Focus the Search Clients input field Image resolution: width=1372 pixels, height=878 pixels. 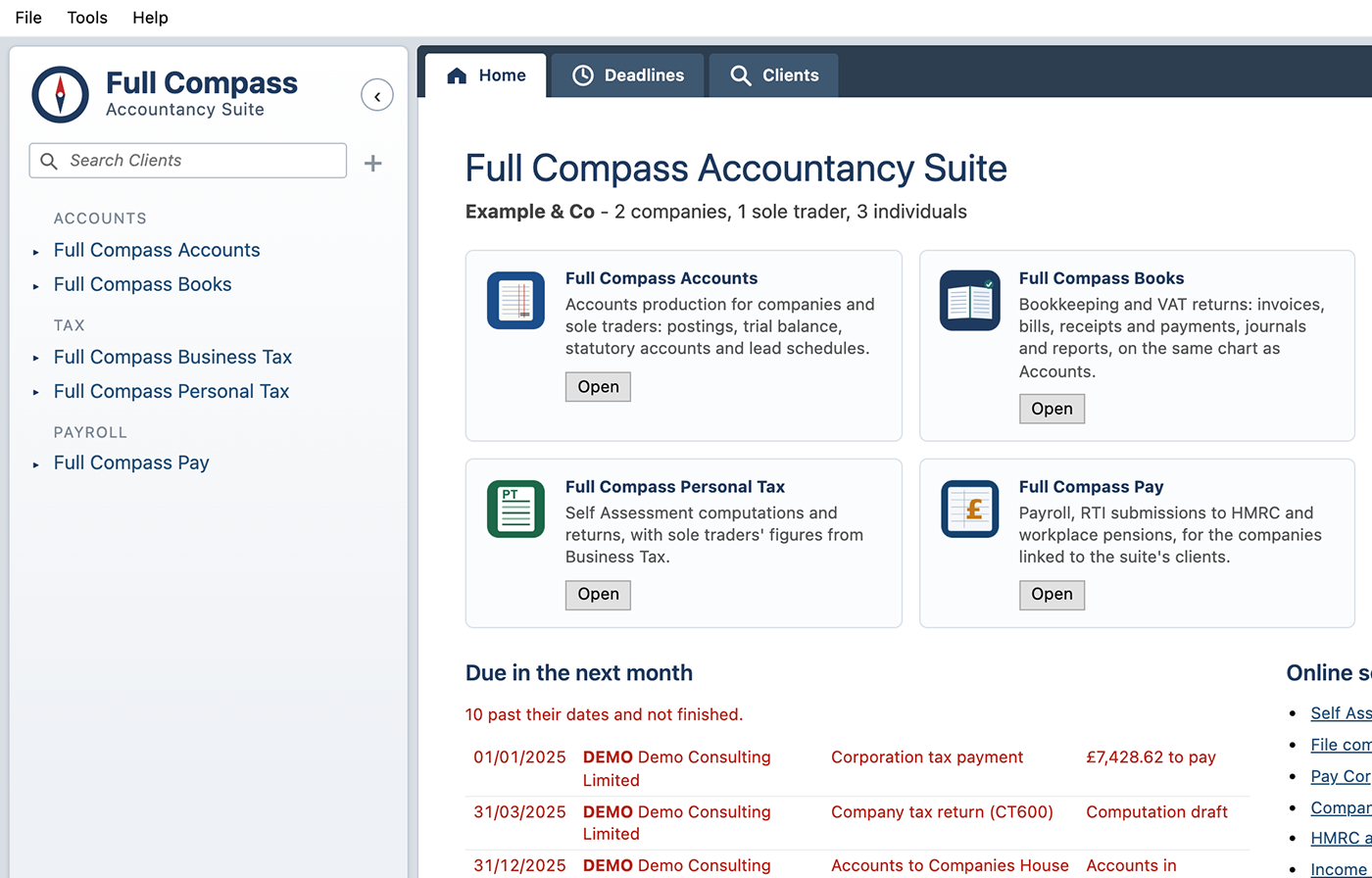pyautogui.click(x=188, y=161)
